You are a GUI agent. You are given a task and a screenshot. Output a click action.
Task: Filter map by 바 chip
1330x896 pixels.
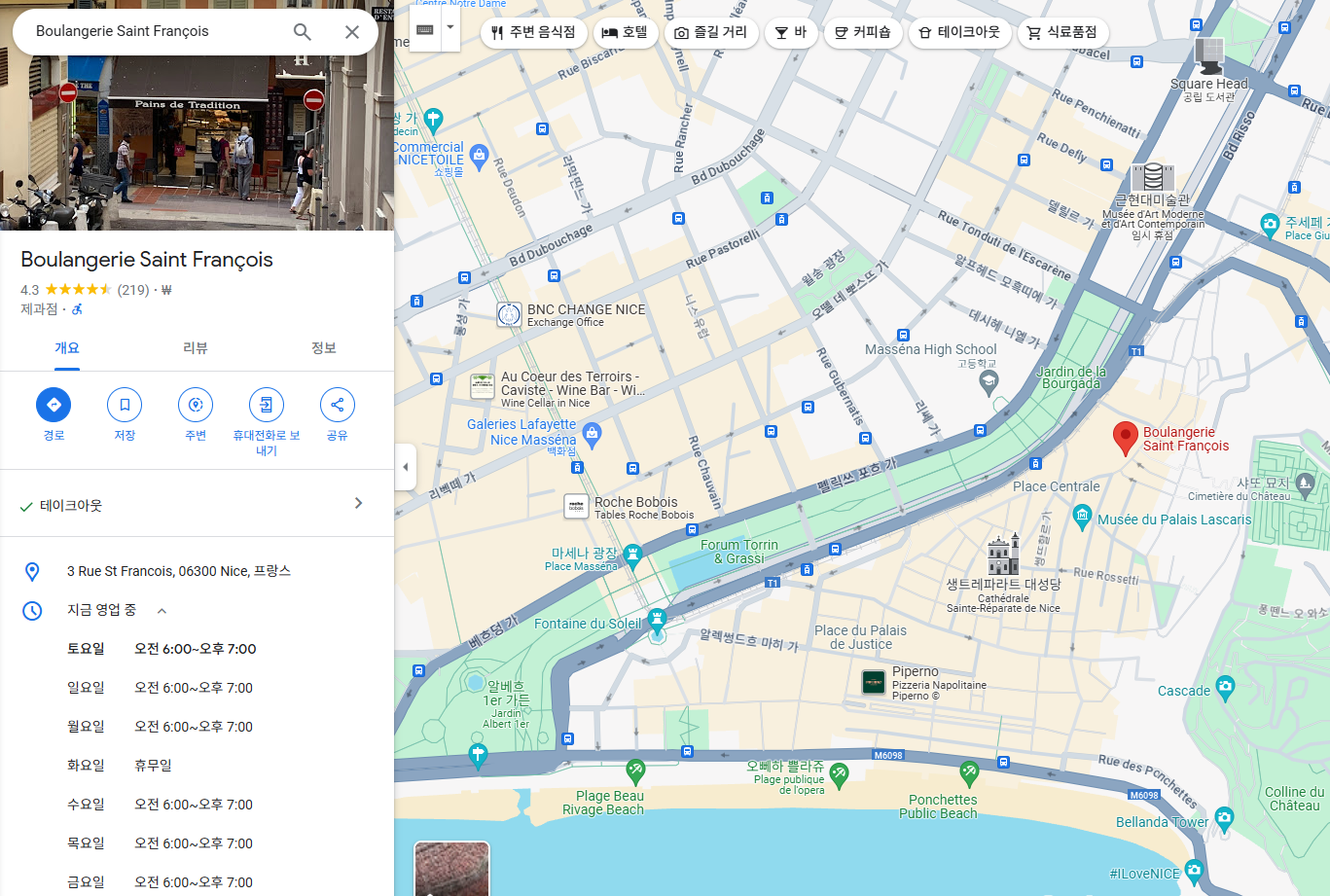791,32
